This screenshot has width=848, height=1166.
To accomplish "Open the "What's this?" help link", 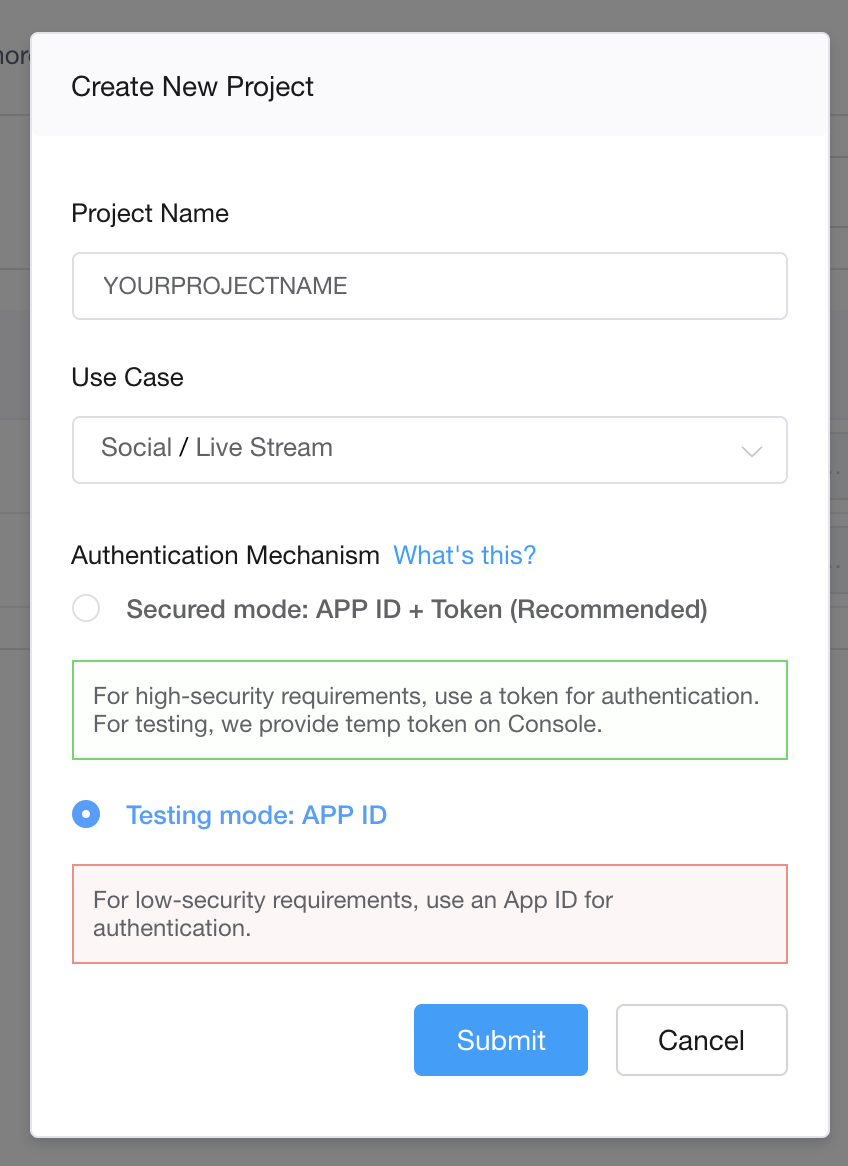I will point(465,555).
